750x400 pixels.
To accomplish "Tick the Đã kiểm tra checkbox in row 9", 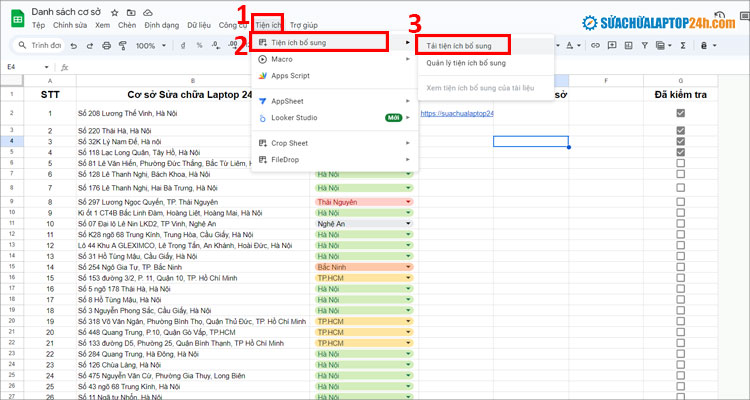I will (680, 202).
